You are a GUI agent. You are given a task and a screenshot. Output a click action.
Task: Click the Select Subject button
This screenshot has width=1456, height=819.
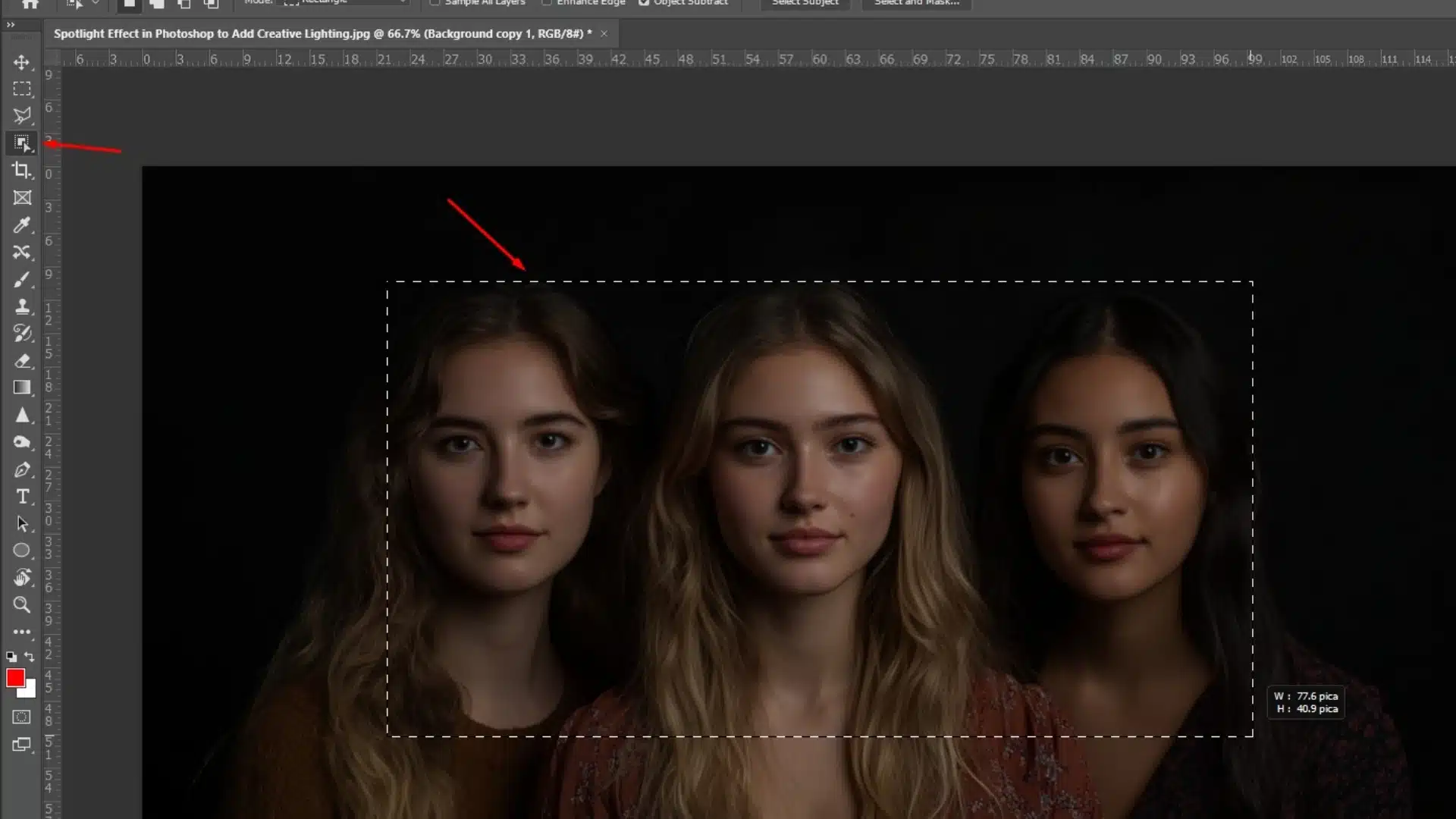pyautogui.click(x=805, y=4)
